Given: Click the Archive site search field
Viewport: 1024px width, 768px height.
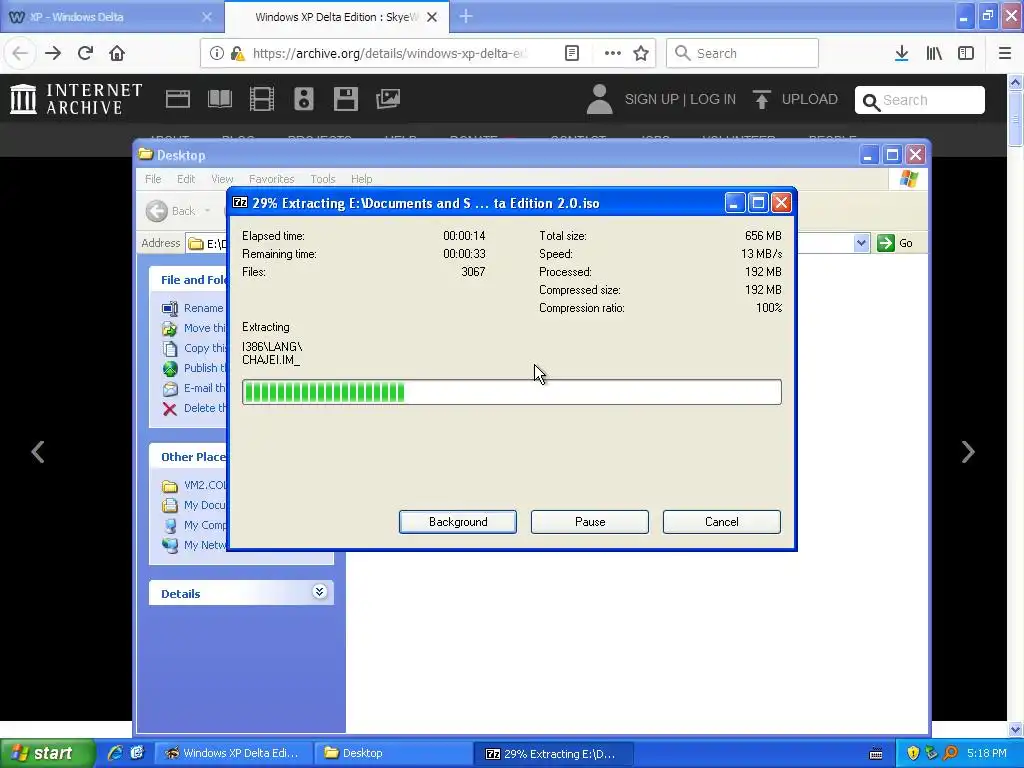Looking at the screenshot, I should [920, 100].
